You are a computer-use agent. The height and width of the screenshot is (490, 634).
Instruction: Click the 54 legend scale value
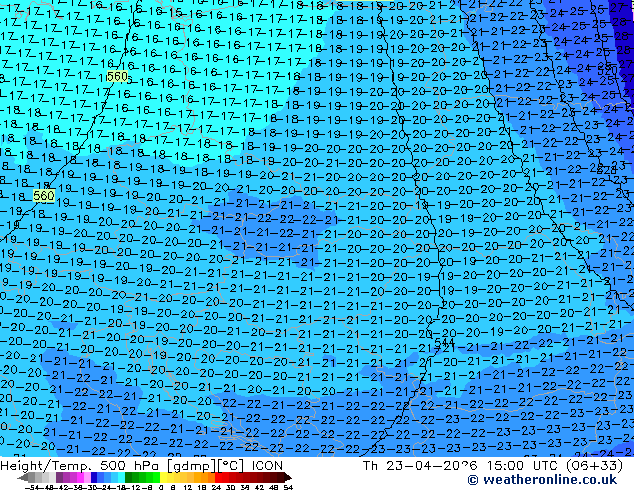click(x=288, y=488)
